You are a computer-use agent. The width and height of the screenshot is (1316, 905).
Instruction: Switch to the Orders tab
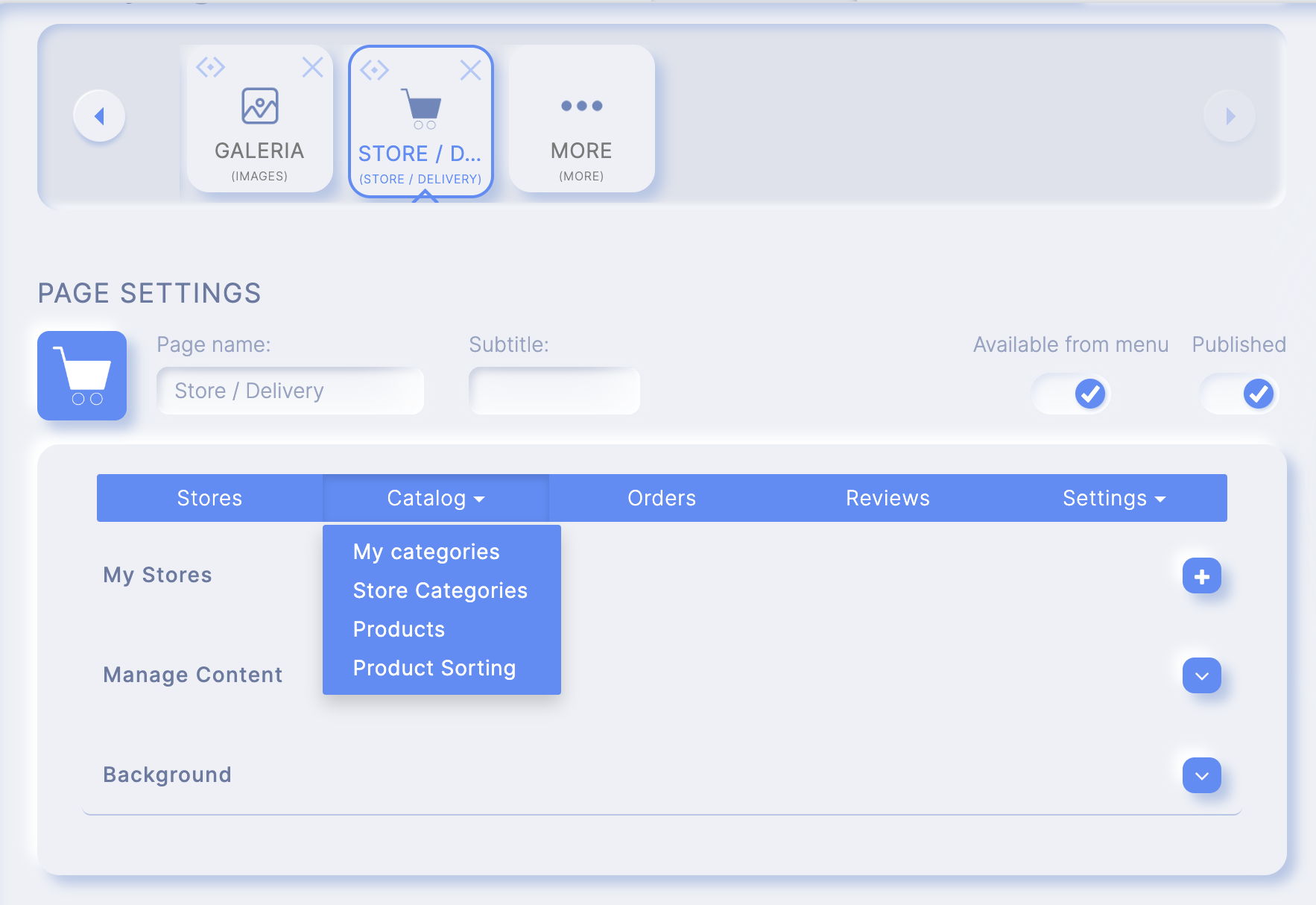pos(662,498)
